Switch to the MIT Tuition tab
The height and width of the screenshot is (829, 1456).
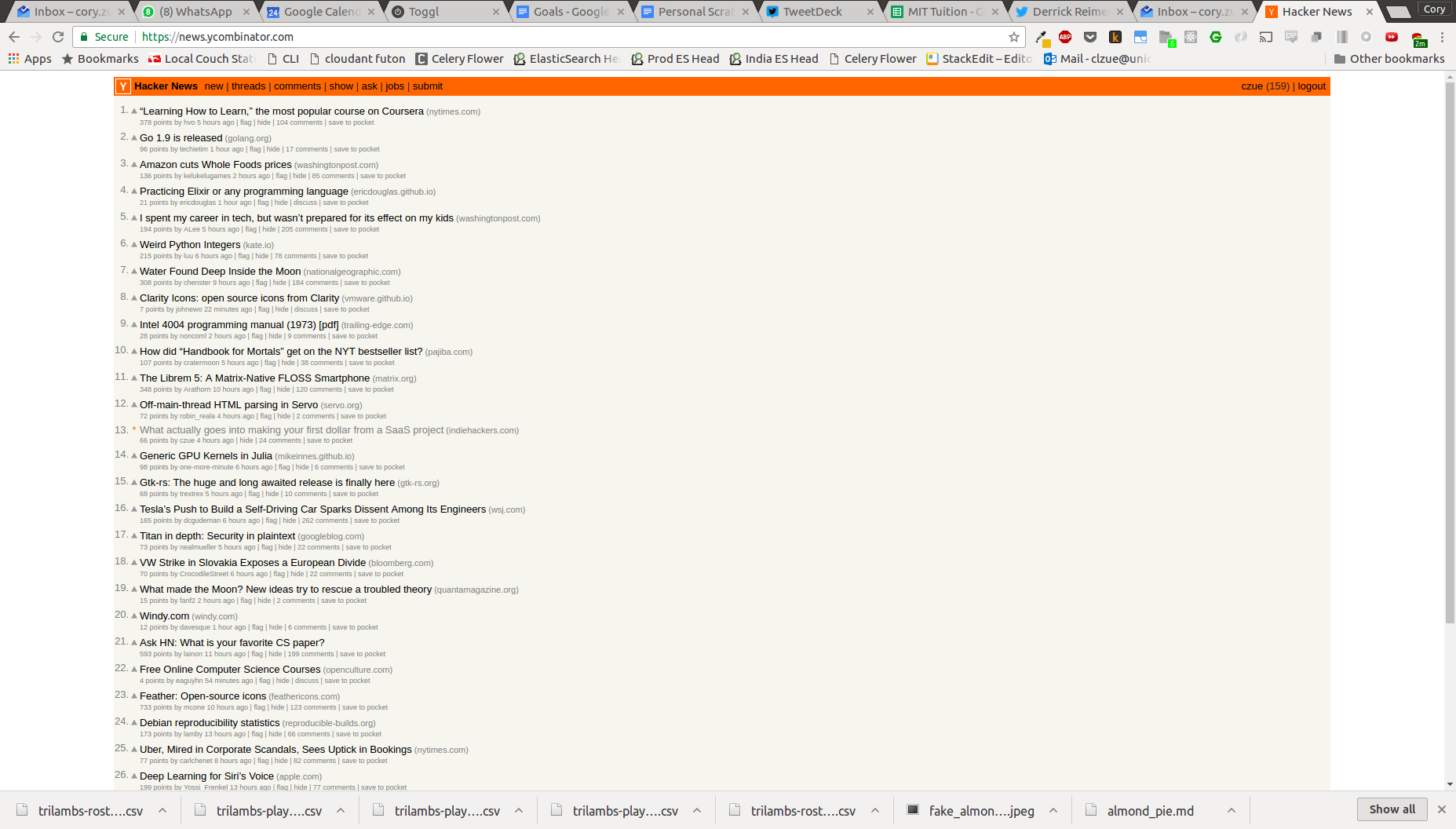pyautogui.click(x=945, y=12)
